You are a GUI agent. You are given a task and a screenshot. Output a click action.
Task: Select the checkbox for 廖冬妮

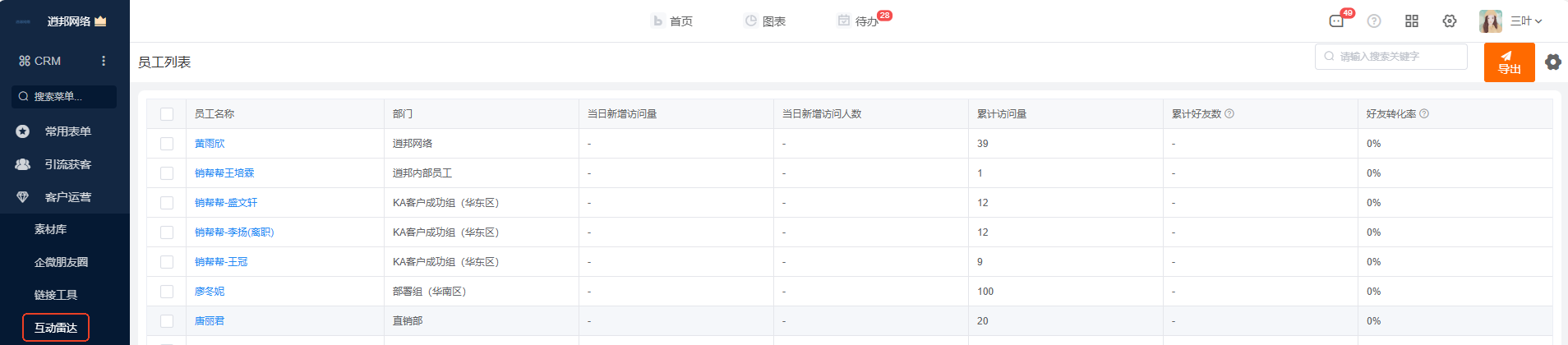(x=167, y=292)
